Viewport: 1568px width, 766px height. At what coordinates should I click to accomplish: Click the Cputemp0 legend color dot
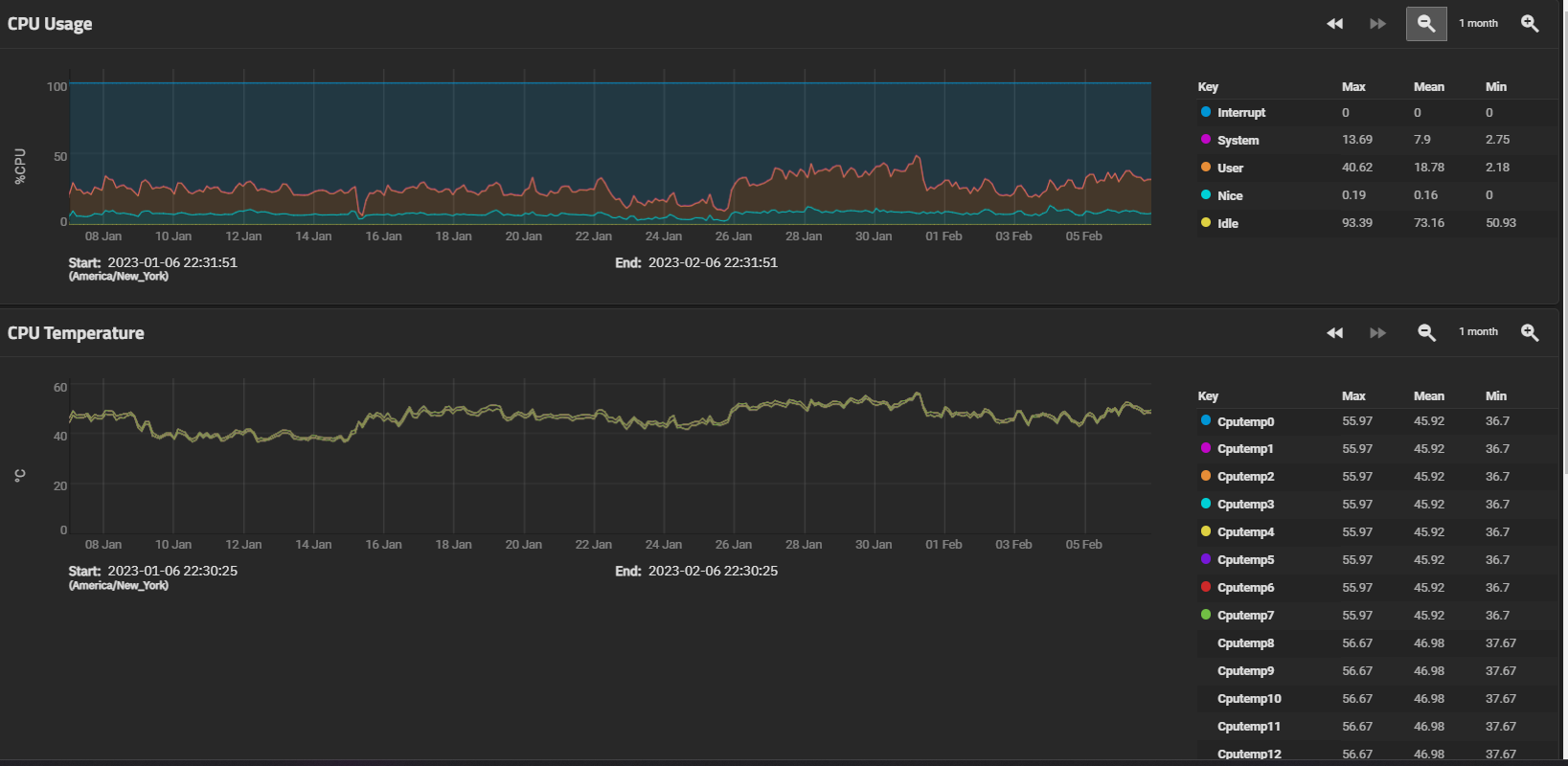click(1206, 421)
